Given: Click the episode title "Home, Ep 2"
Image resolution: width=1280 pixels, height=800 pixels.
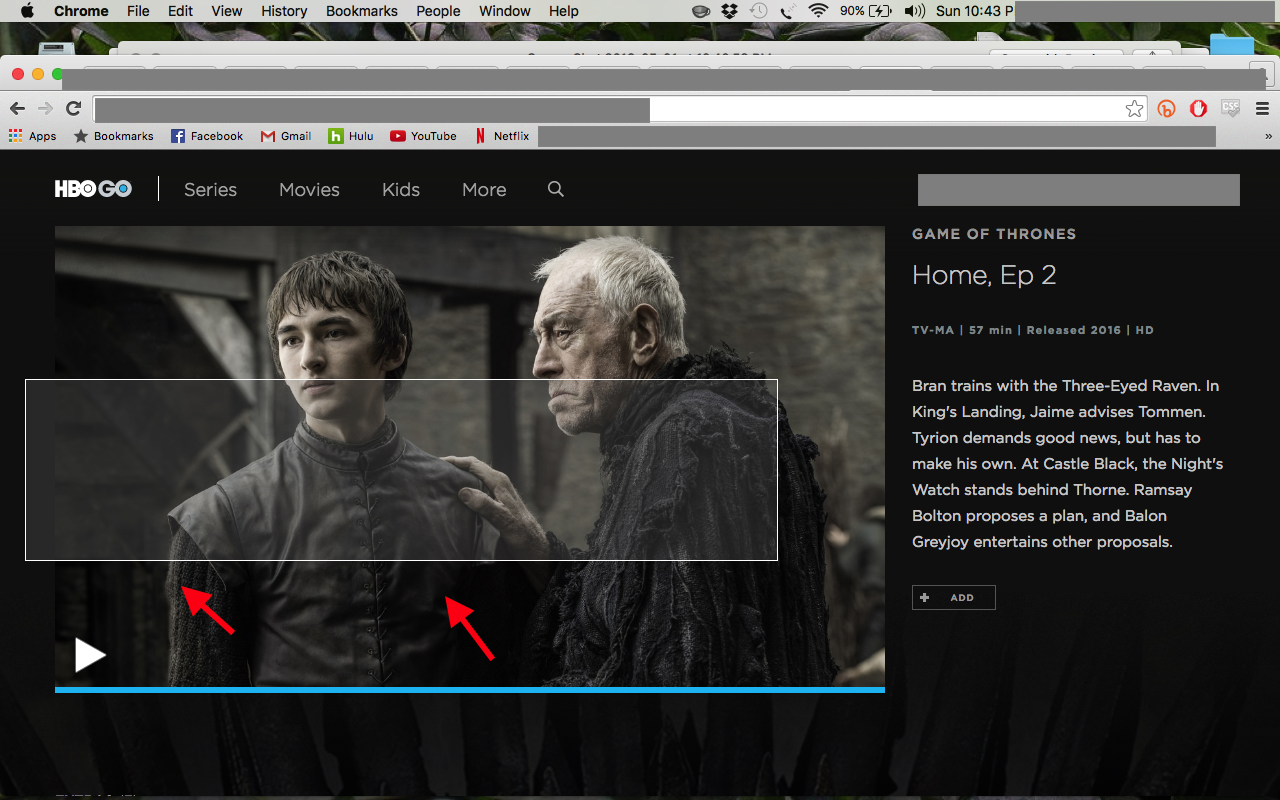Looking at the screenshot, I should click(x=984, y=275).
